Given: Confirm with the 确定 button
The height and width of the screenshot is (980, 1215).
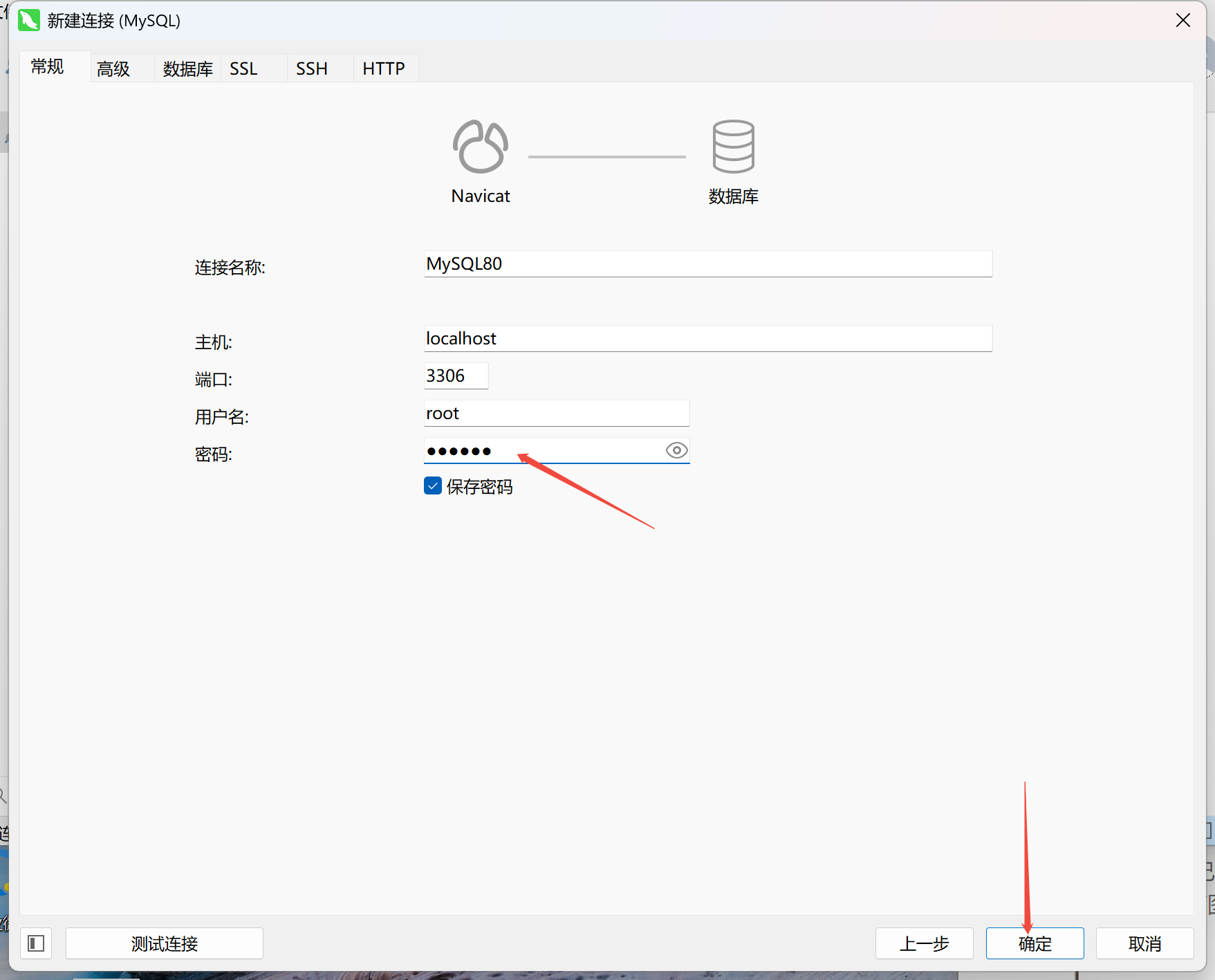Looking at the screenshot, I should click(x=1035, y=943).
